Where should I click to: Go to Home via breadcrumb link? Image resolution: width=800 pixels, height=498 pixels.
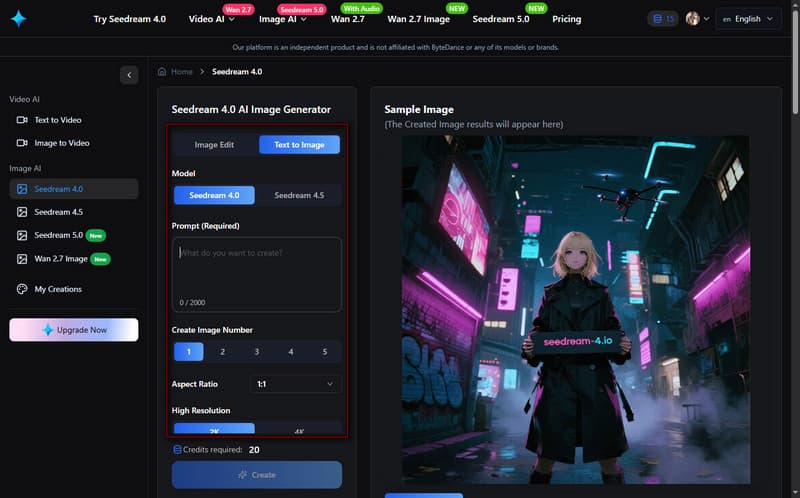pyautogui.click(x=182, y=71)
